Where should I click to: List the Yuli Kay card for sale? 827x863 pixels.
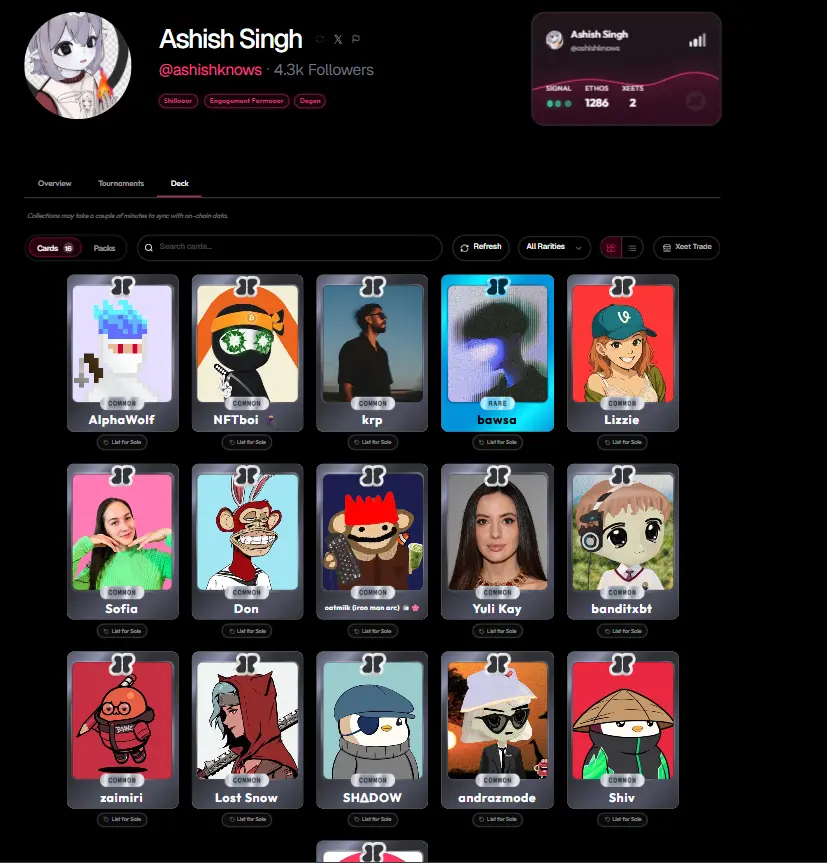pos(497,631)
